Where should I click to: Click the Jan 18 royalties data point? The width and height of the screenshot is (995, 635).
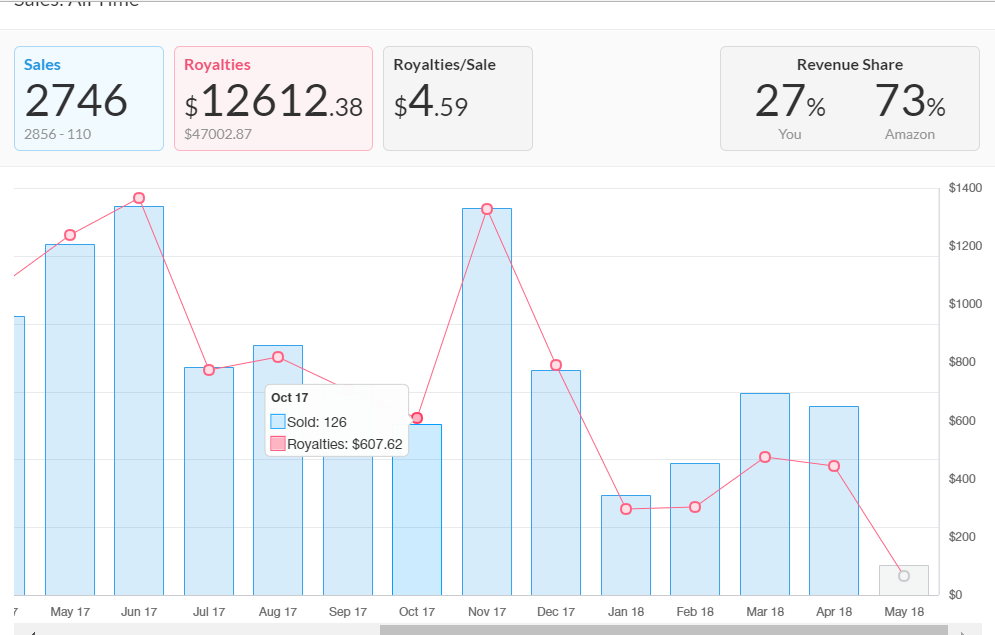click(626, 509)
